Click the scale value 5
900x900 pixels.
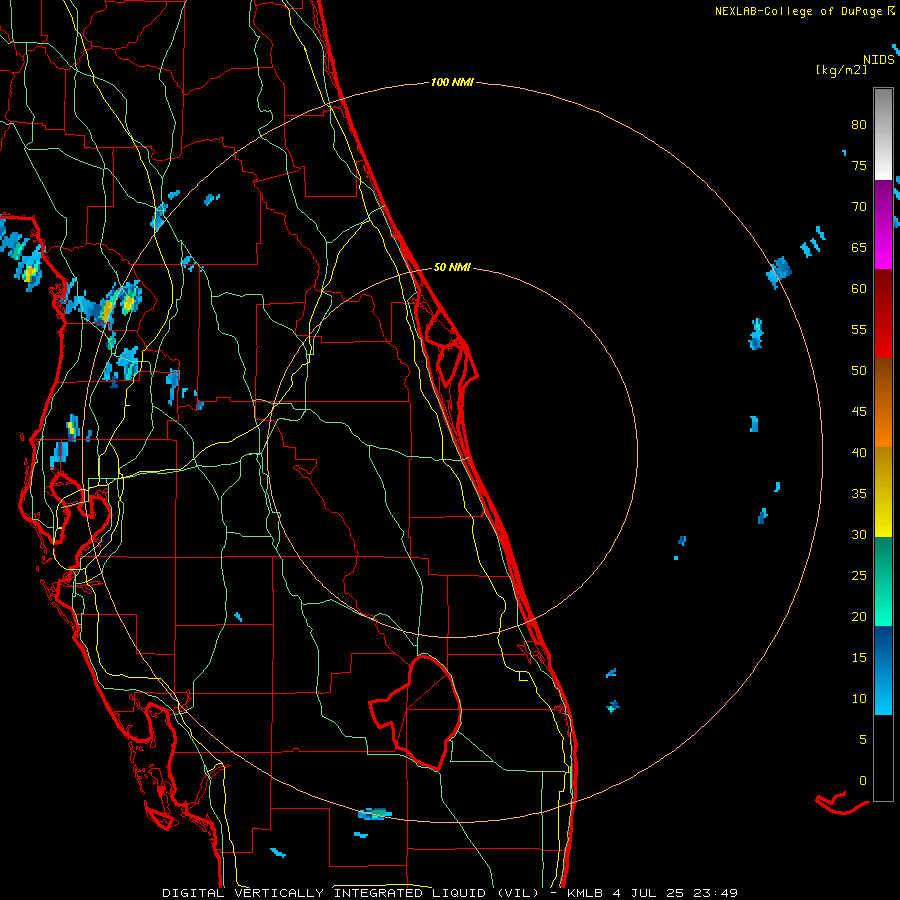[x=863, y=740]
